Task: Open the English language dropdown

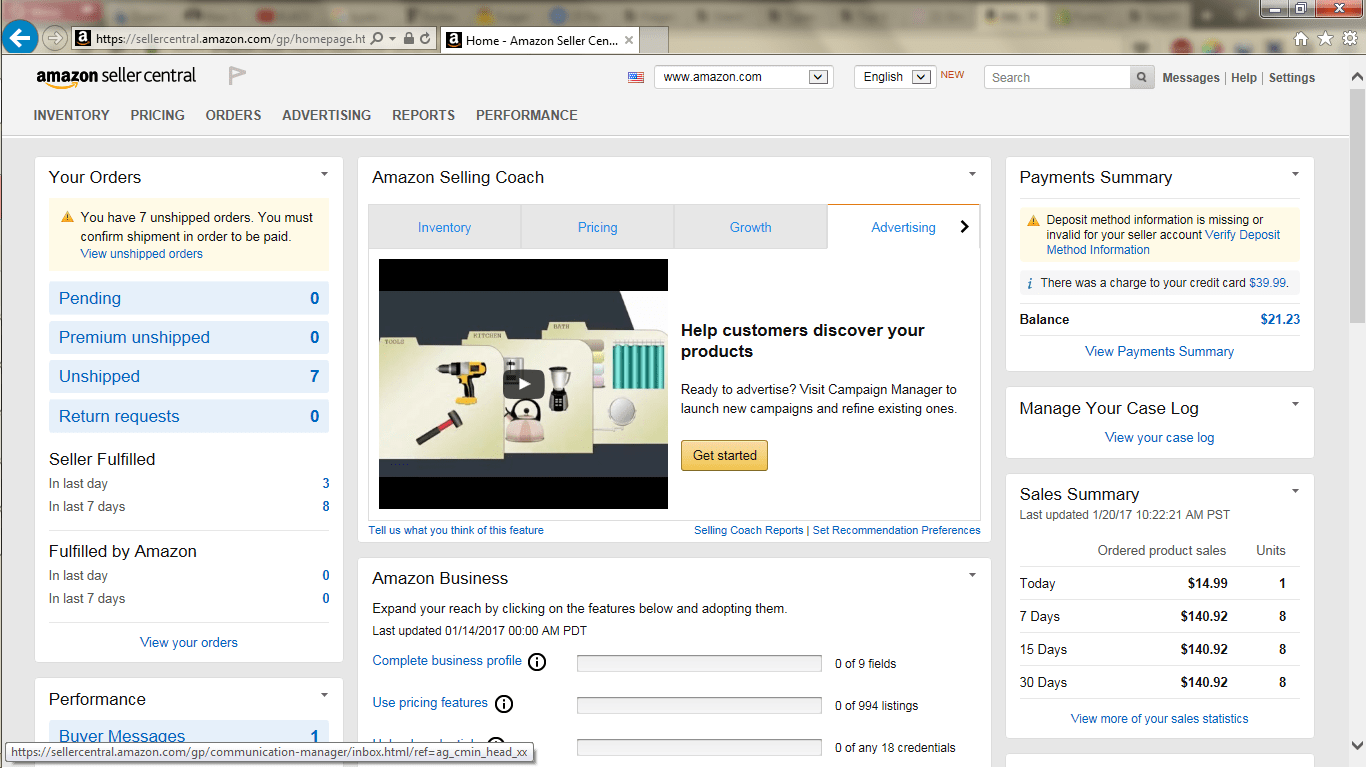Action: [894, 77]
